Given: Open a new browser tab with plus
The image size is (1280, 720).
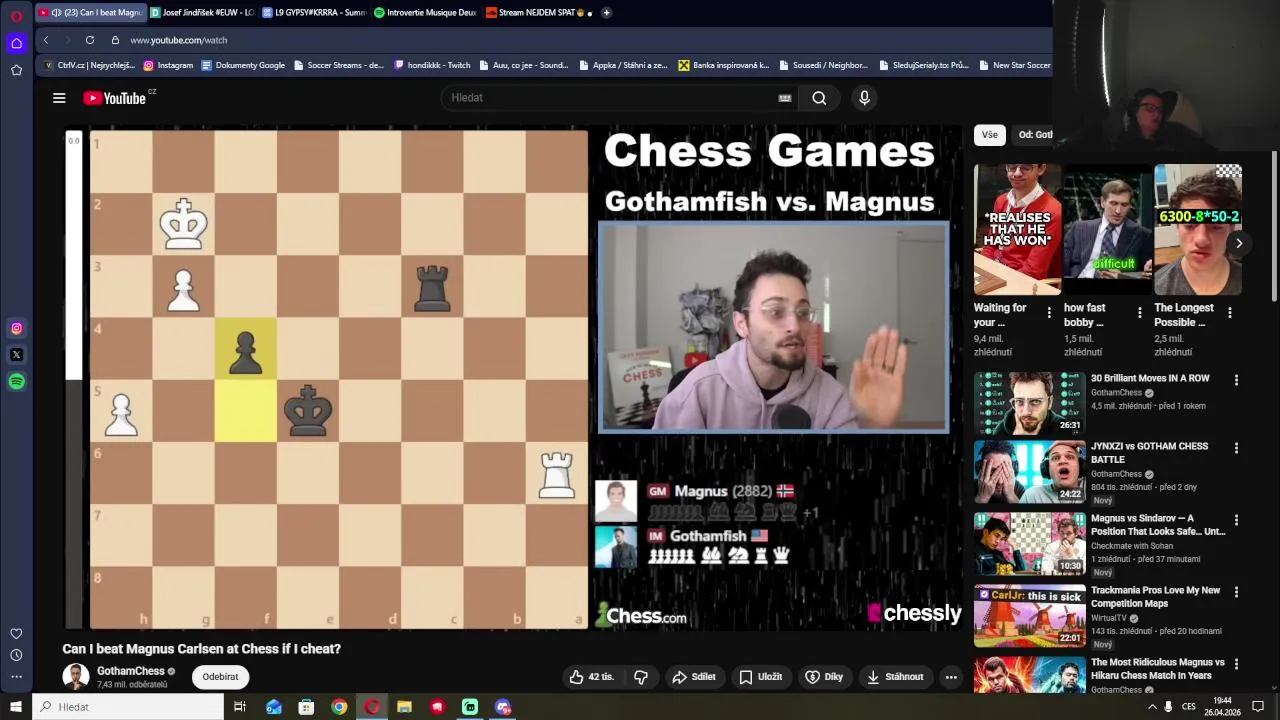Looking at the screenshot, I should [x=606, y=13].
